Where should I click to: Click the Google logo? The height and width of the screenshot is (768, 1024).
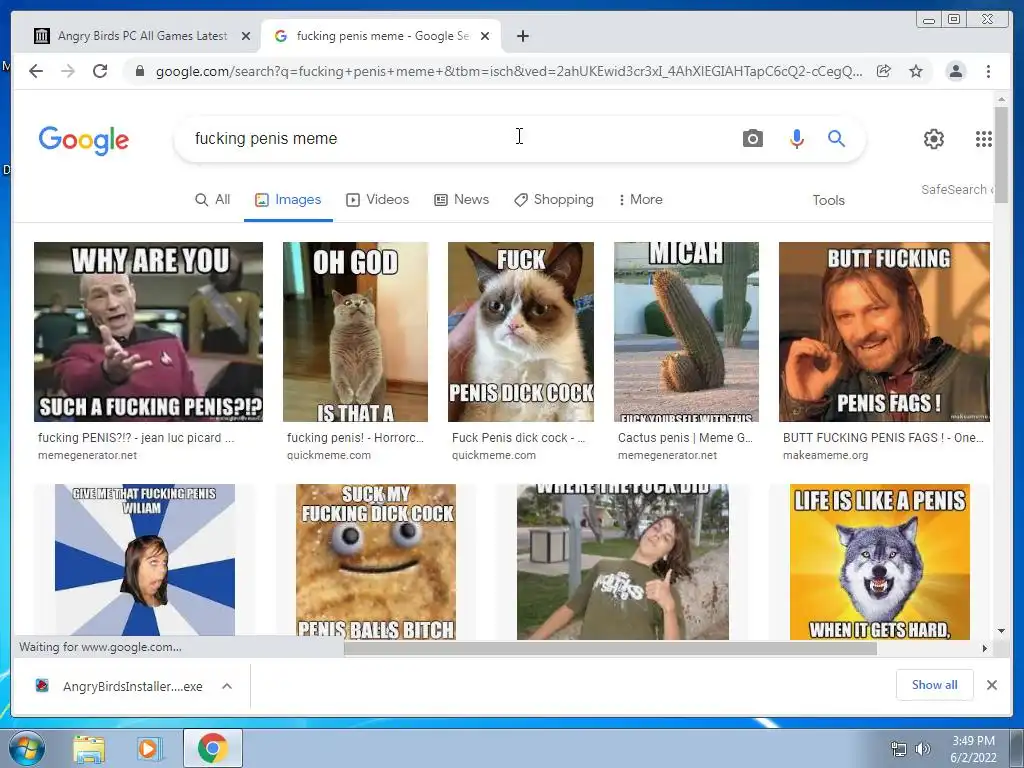84,140
